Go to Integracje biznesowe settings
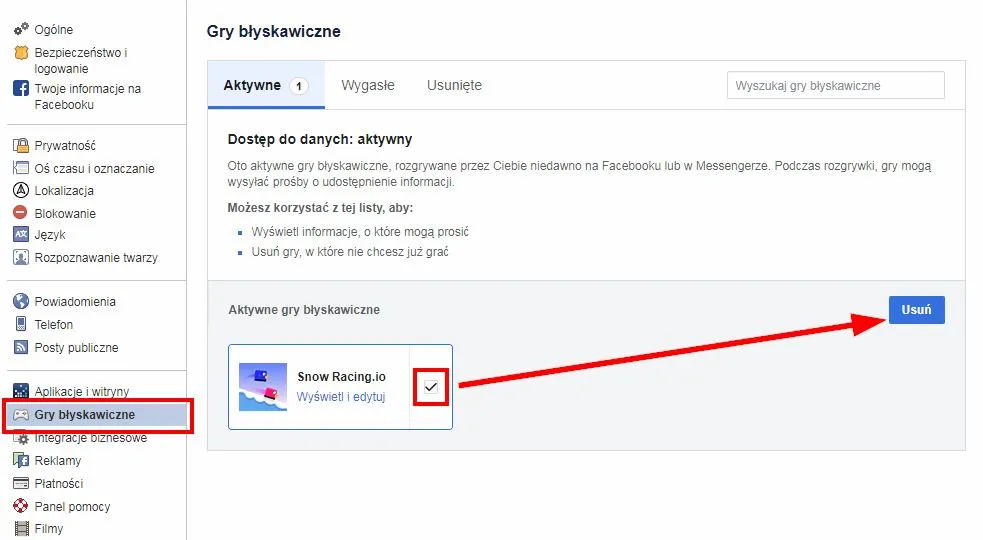 pos(91,438)
